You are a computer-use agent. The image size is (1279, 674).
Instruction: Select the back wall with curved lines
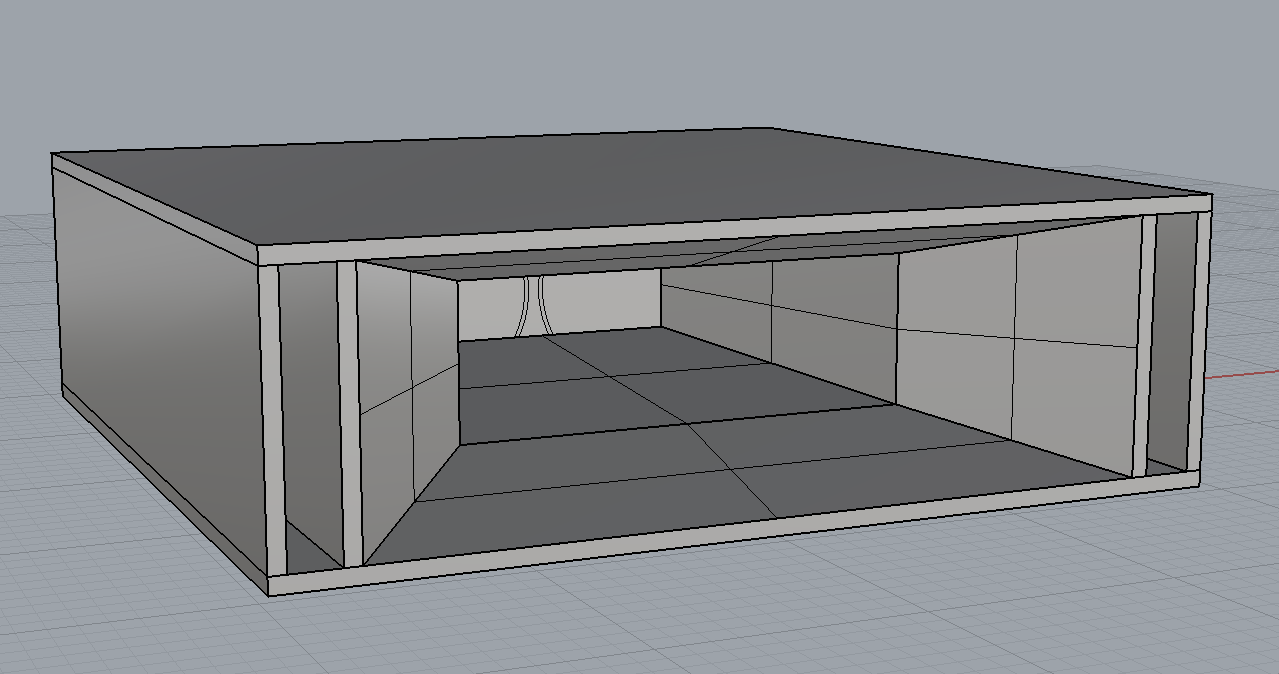click(x=558, y=305)
